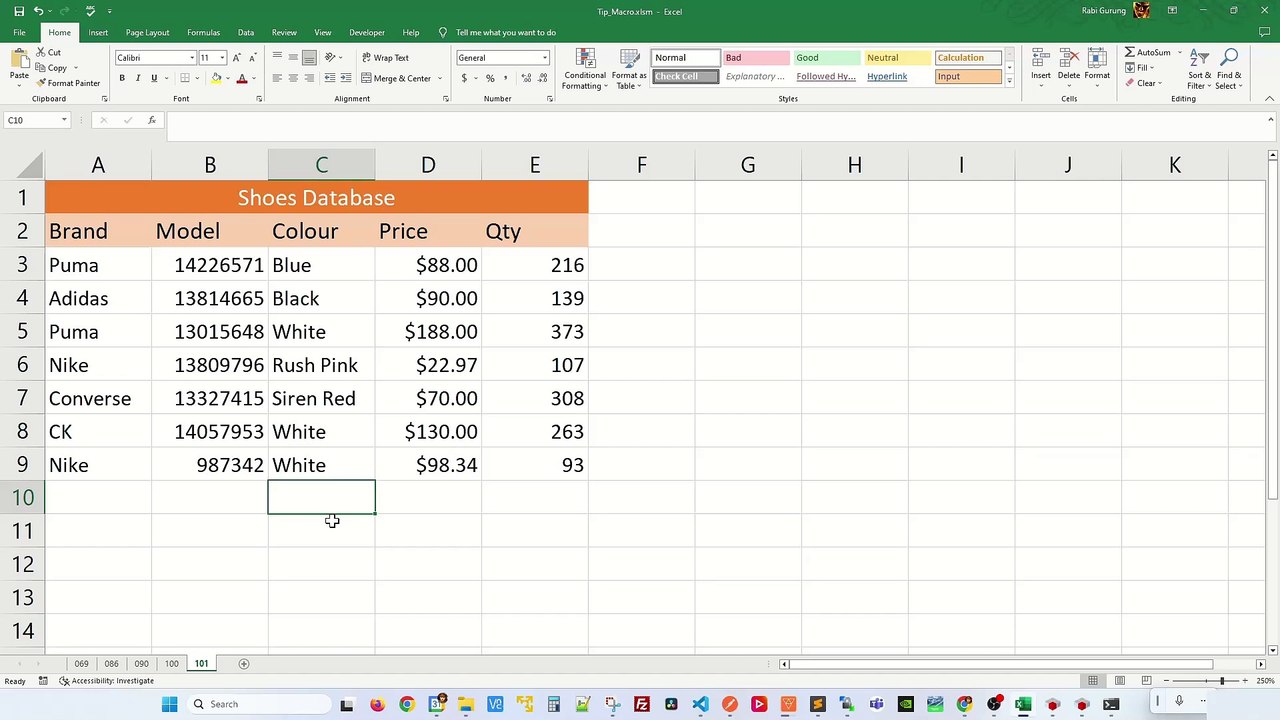Click the AutoSum sigma icon
The image size is (1280, 720).
[x=1130, y=52]
